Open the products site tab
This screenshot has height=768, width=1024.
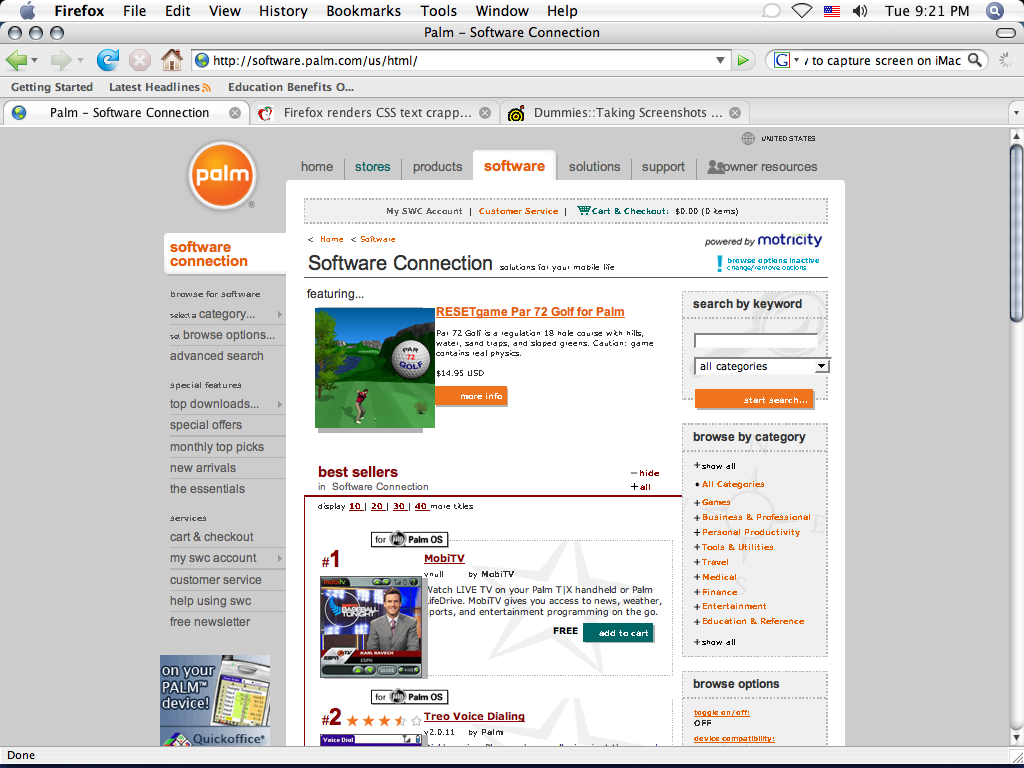point(438,167)
